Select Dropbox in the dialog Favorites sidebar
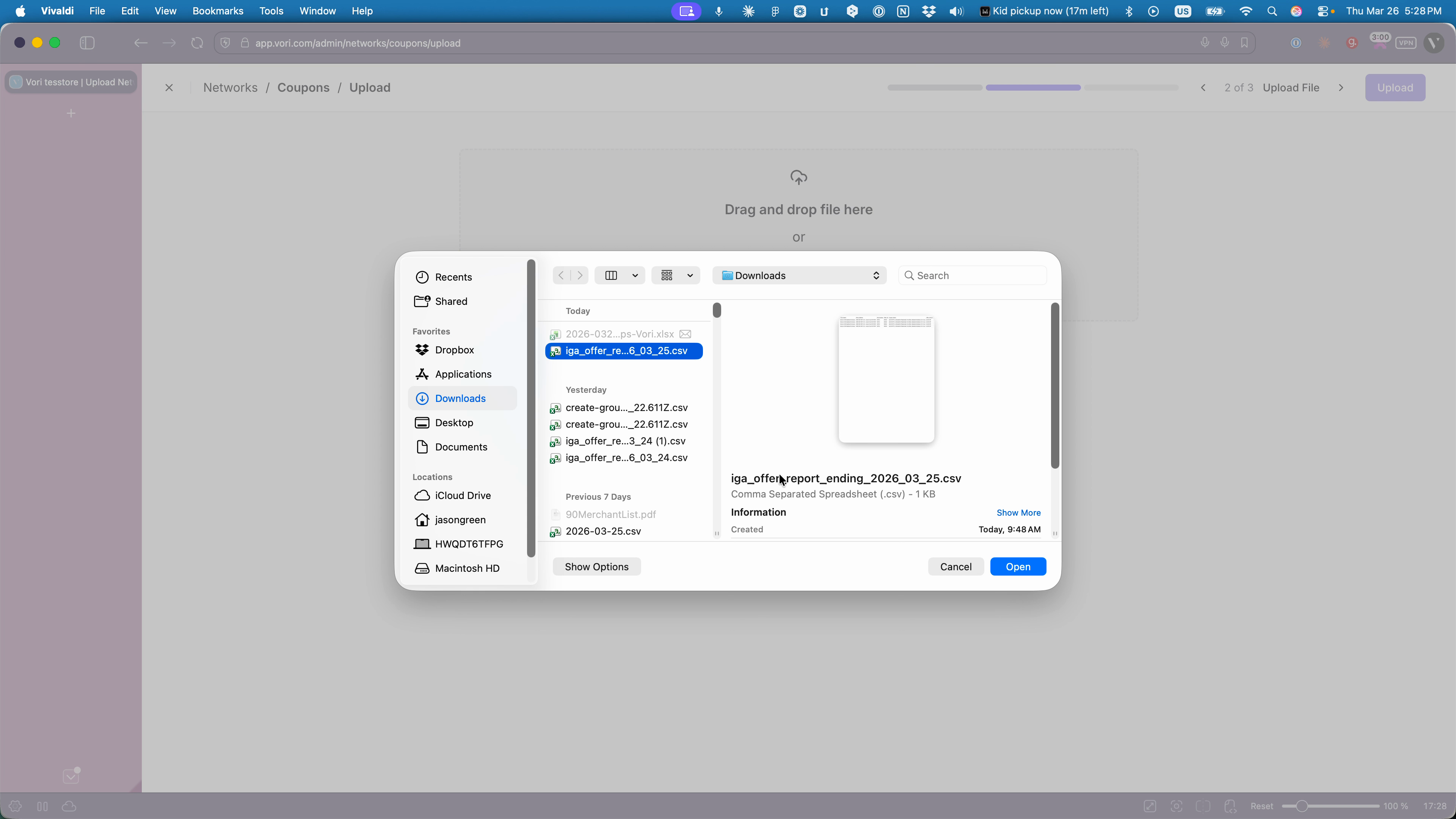Viewport: 1456px width, 819px height. point(454,349)
